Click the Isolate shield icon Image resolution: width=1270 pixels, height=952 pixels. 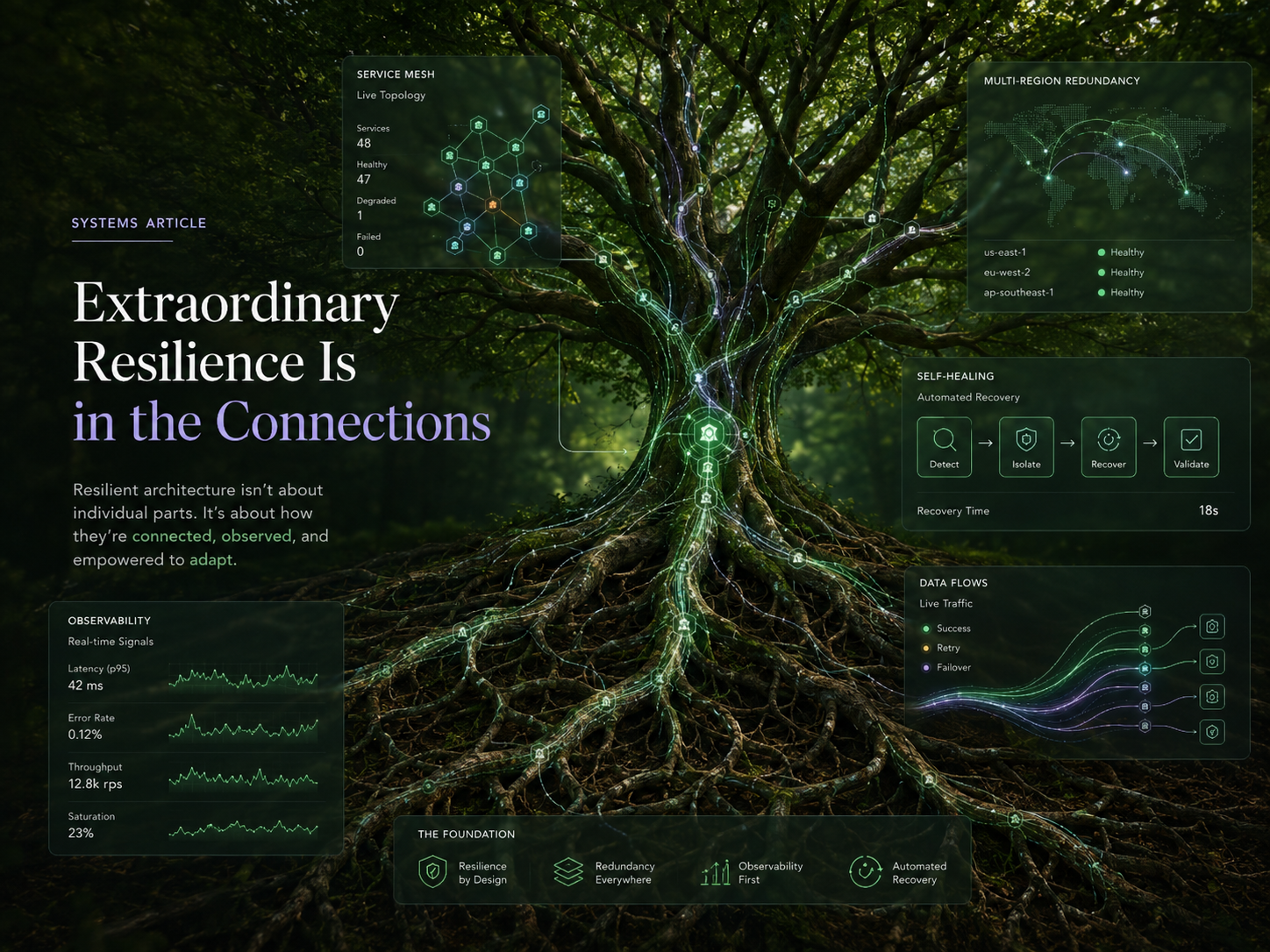pos(1026,438)
